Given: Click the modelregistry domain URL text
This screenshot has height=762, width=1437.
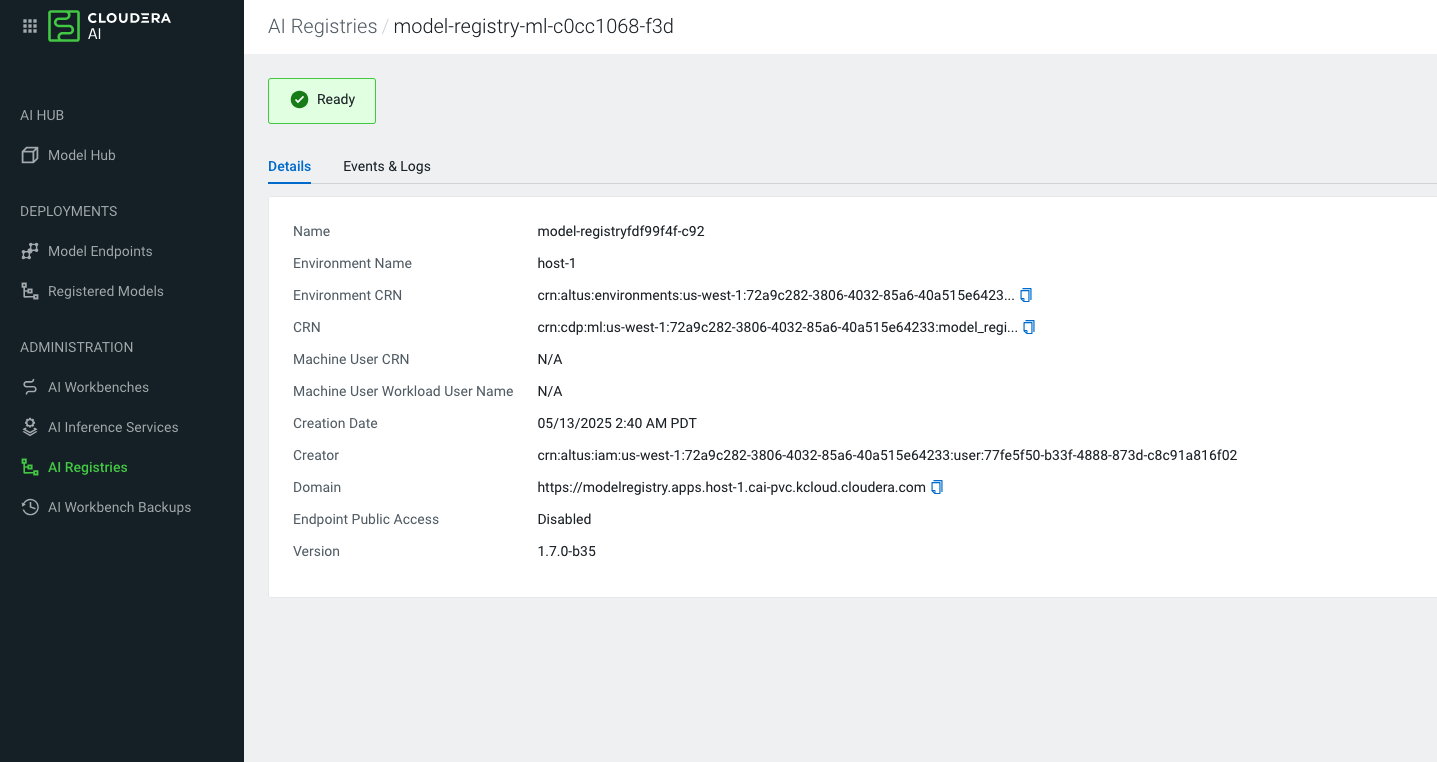Looking at the screenshot, I should coord(731,487).
